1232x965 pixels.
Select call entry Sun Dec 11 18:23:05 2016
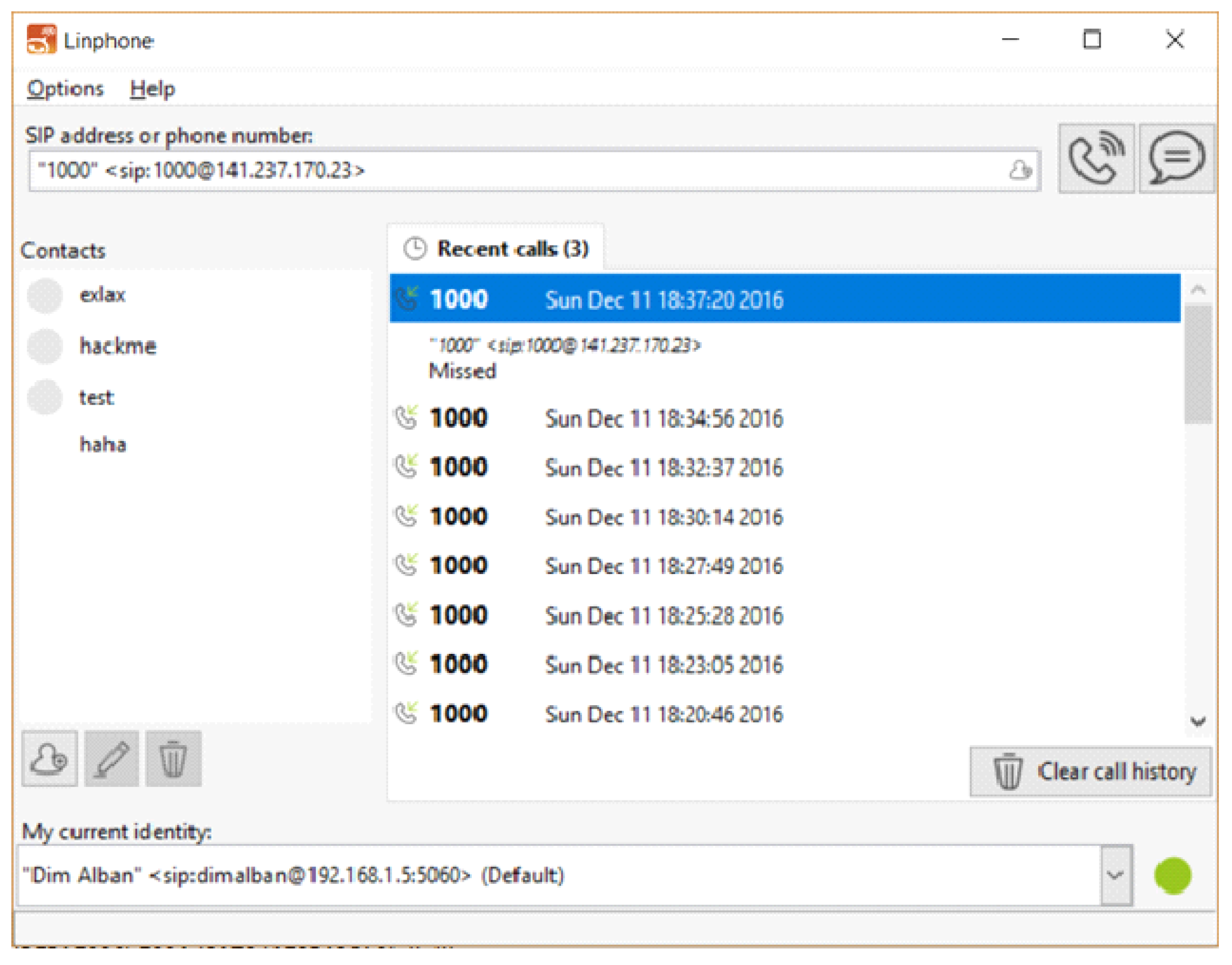pyautogui.click(x=785, y=664)
